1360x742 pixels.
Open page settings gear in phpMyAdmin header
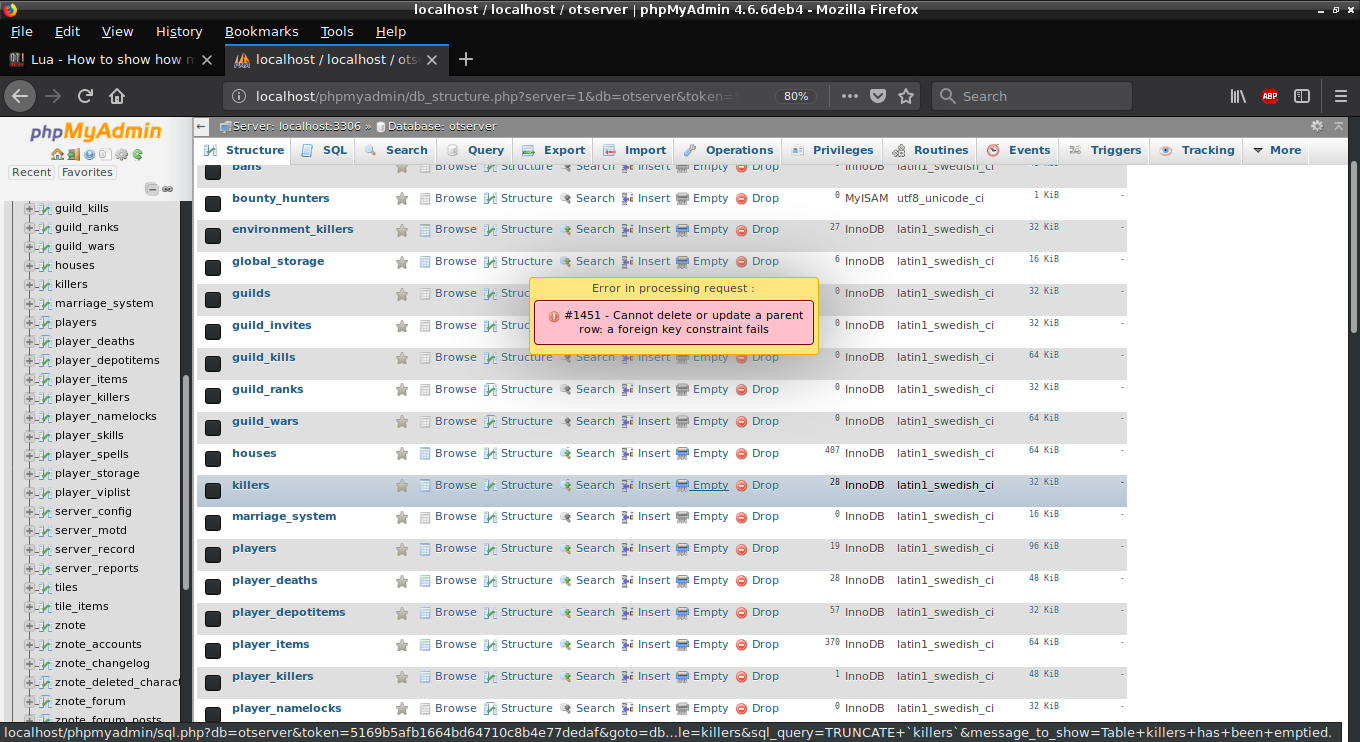[x=1317, y=126]
